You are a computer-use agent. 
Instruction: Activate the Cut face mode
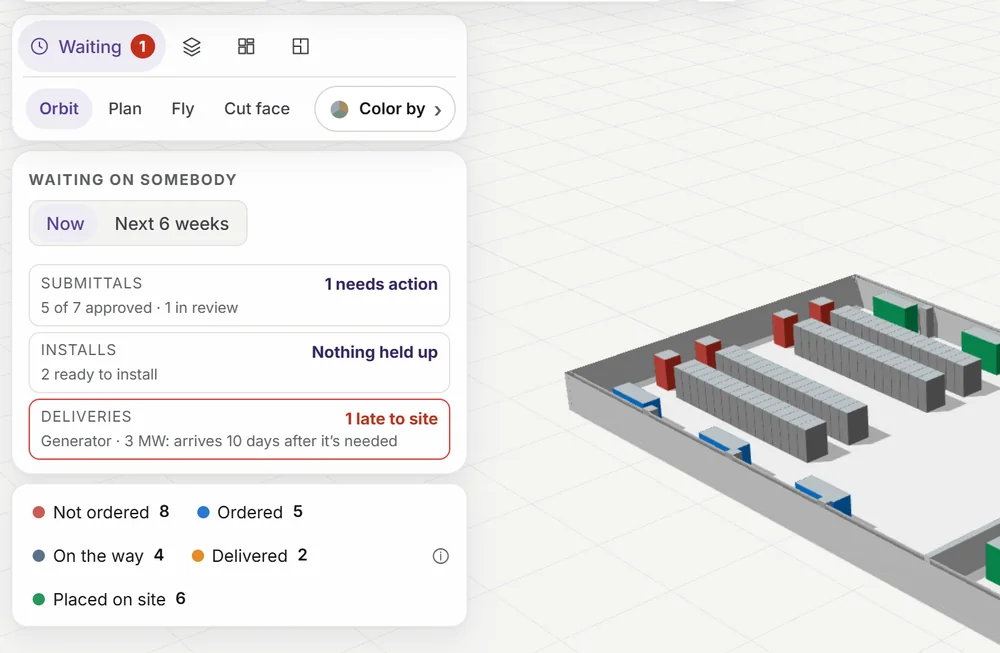tap(256, 109)
